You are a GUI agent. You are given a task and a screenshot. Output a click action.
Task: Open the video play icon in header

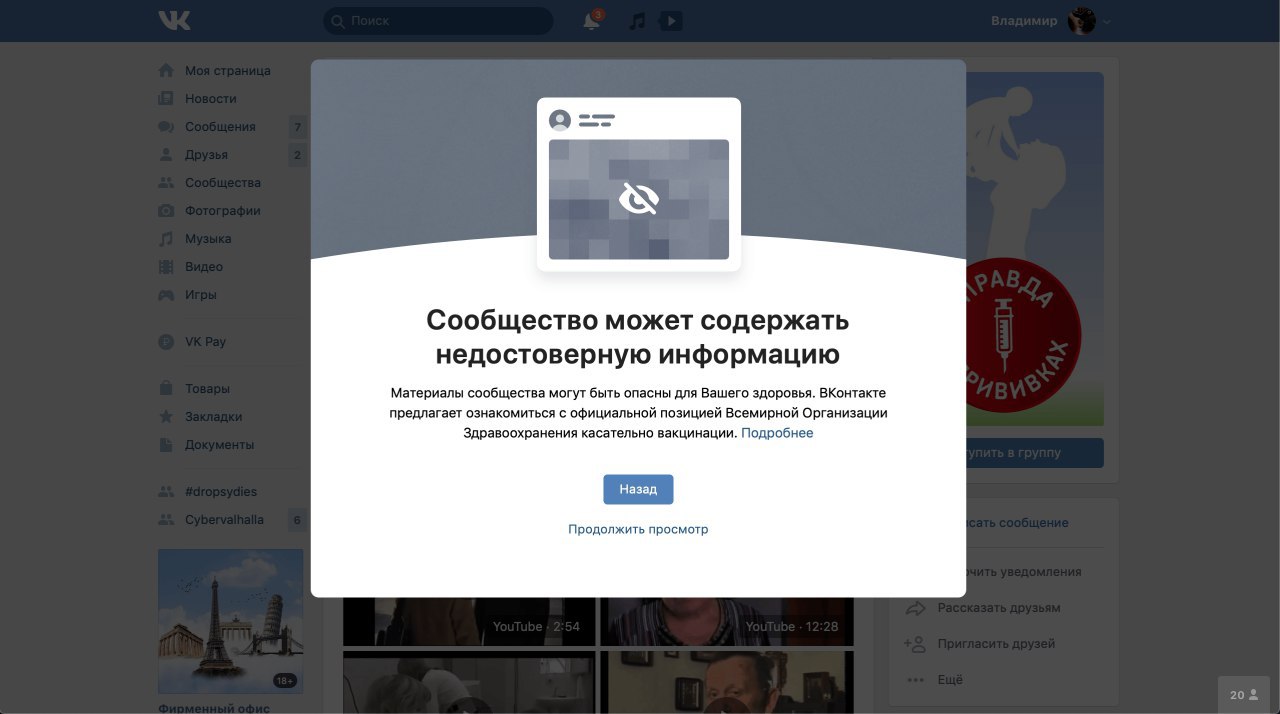671,21
